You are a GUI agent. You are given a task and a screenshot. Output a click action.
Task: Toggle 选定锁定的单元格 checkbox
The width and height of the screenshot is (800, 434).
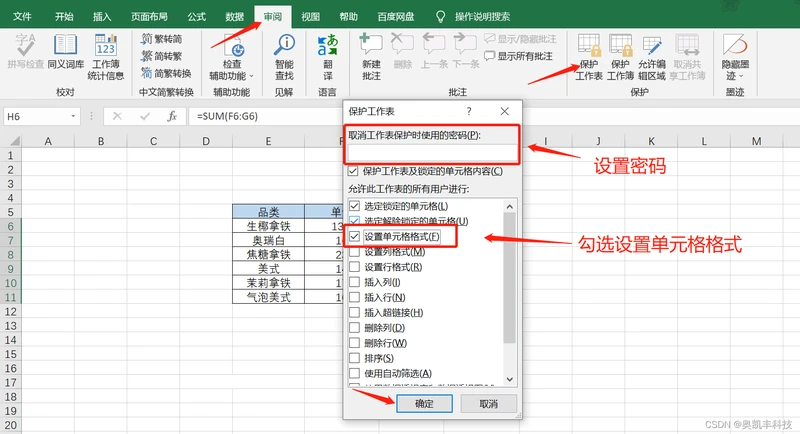point(355,206)
